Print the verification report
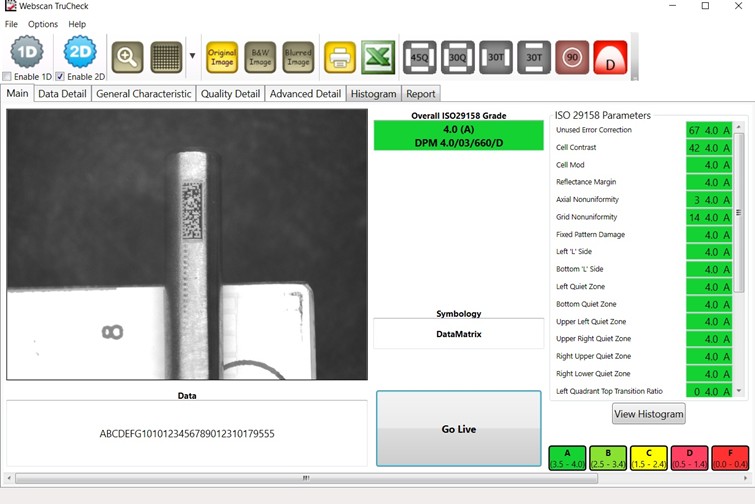Image resolution: width=755 pixels, height=504 pixels. coord(340,57)
